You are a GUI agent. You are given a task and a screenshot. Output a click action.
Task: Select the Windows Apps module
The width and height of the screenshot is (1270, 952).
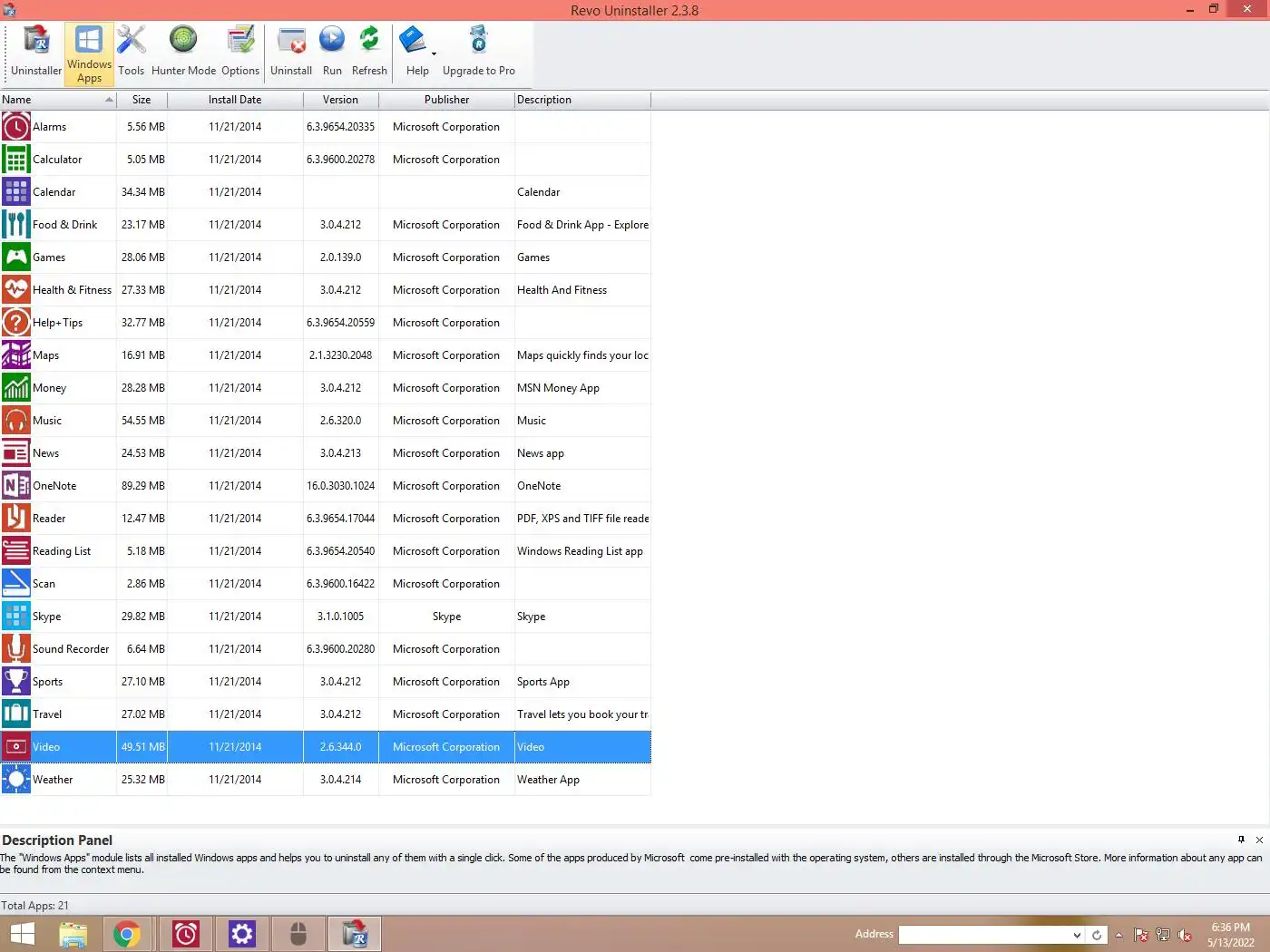tap(89, 53)
